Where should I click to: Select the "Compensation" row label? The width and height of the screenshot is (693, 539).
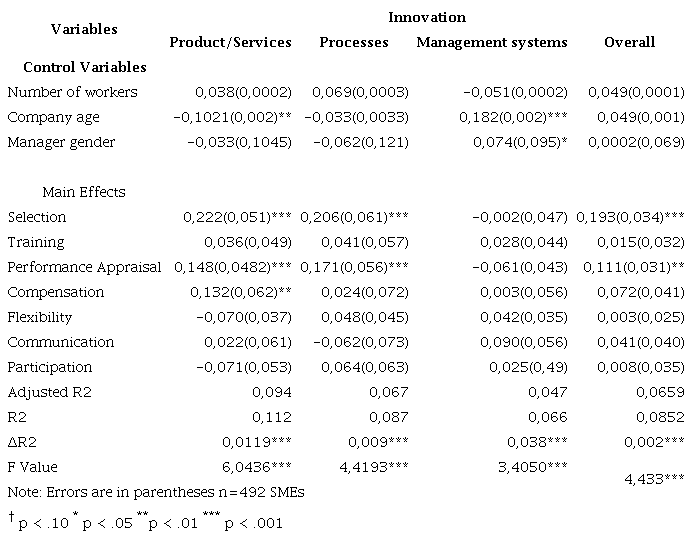pyautogui.click(x=55, y=292)
